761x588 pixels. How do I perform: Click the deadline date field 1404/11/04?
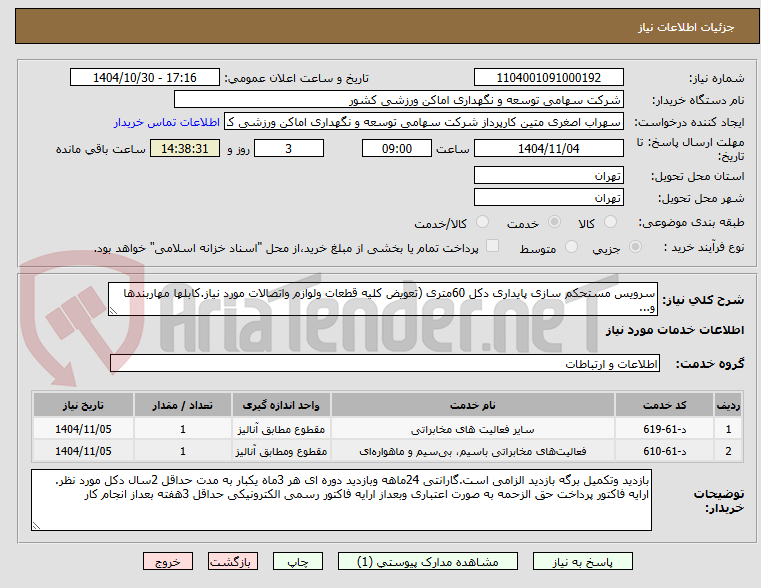(548, 148)
